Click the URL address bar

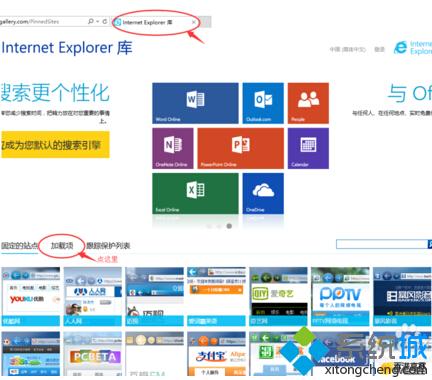(43, 22)
